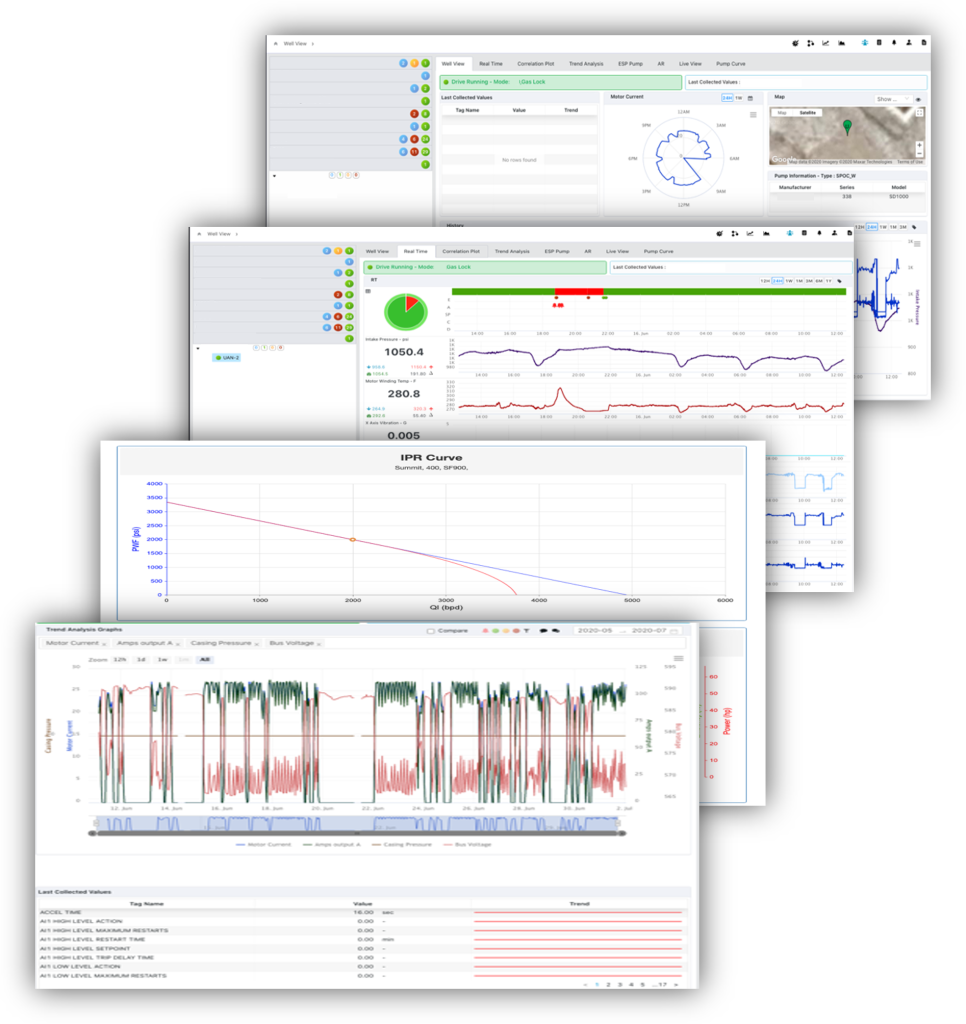Image resolution: width=966 pixels, height=1024 pixels.
Task: Click the user profile icon in top toolbar
Action: (x=908, y=43)
